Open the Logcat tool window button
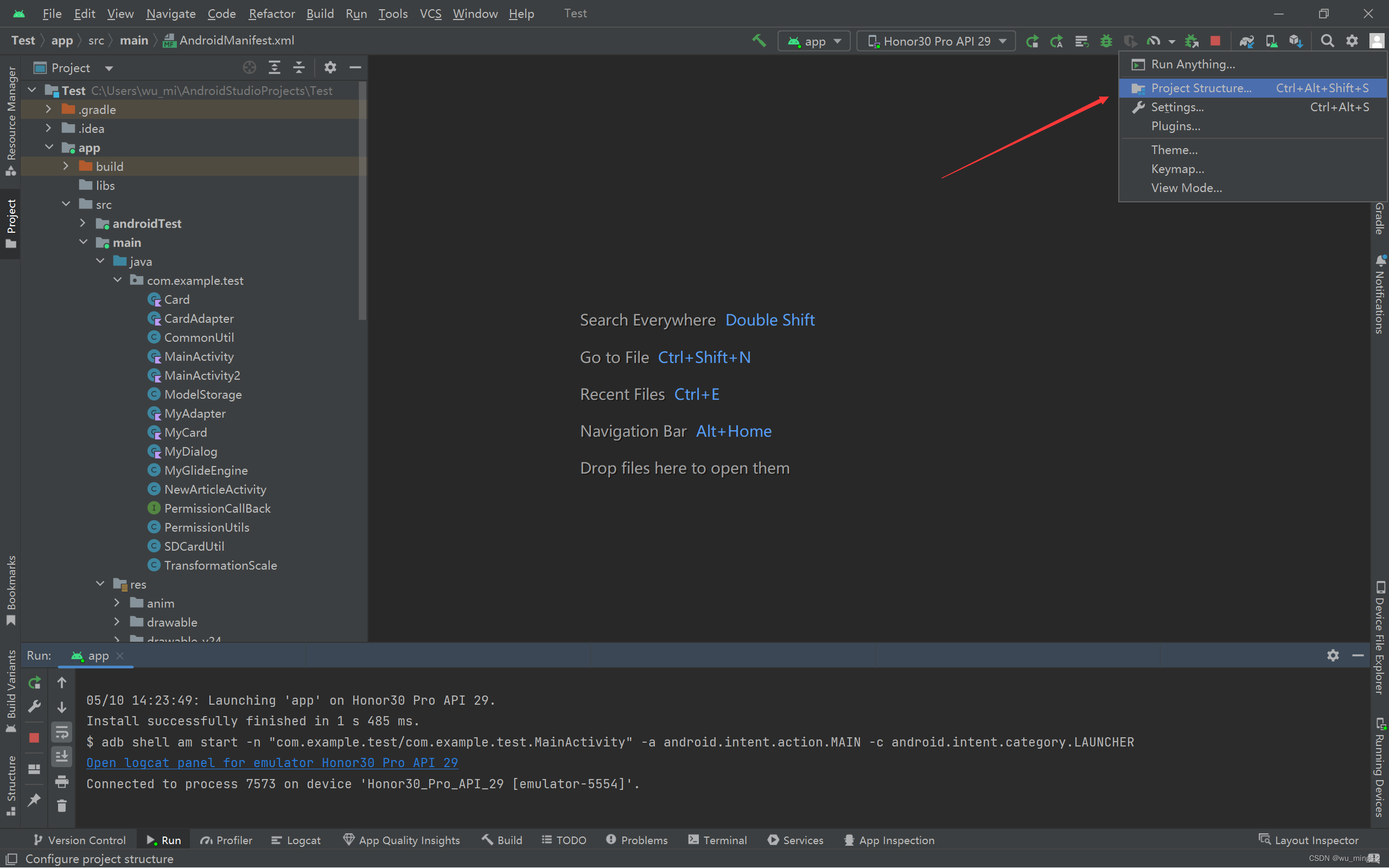Viewport: 1389px width, 868px height. (x=296, y=840)
